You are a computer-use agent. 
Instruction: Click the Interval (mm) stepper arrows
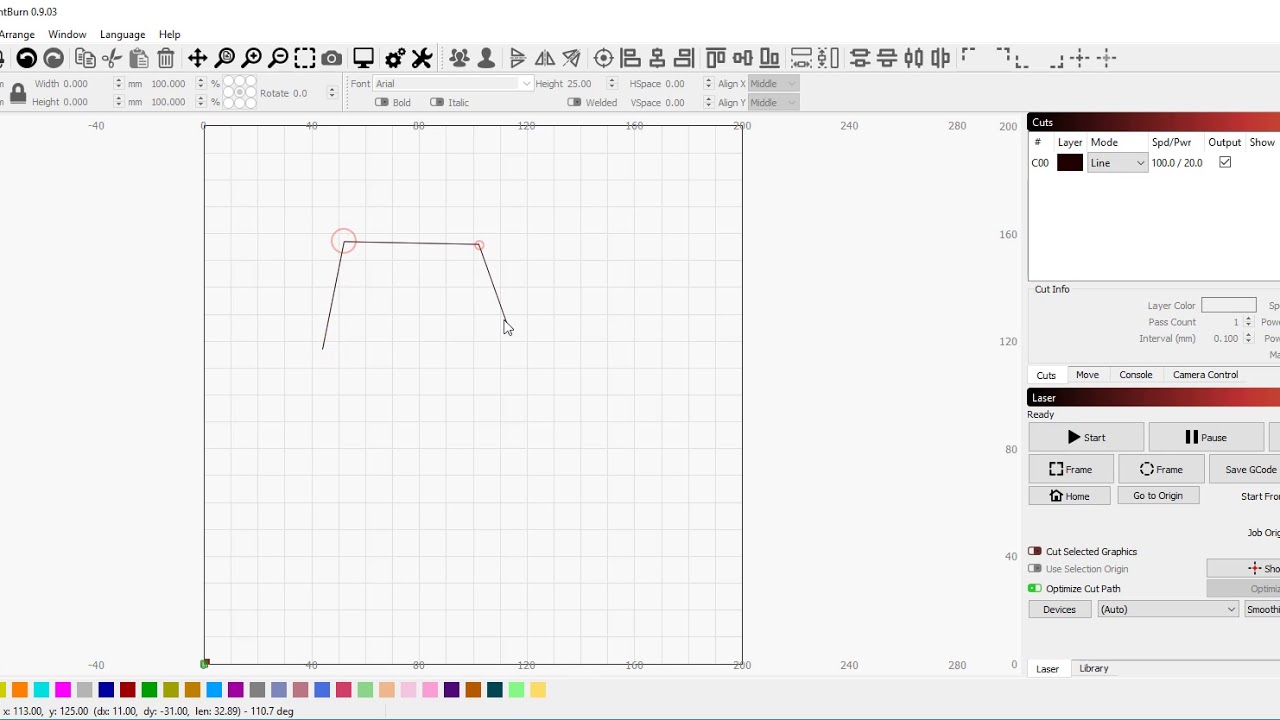1248,338
